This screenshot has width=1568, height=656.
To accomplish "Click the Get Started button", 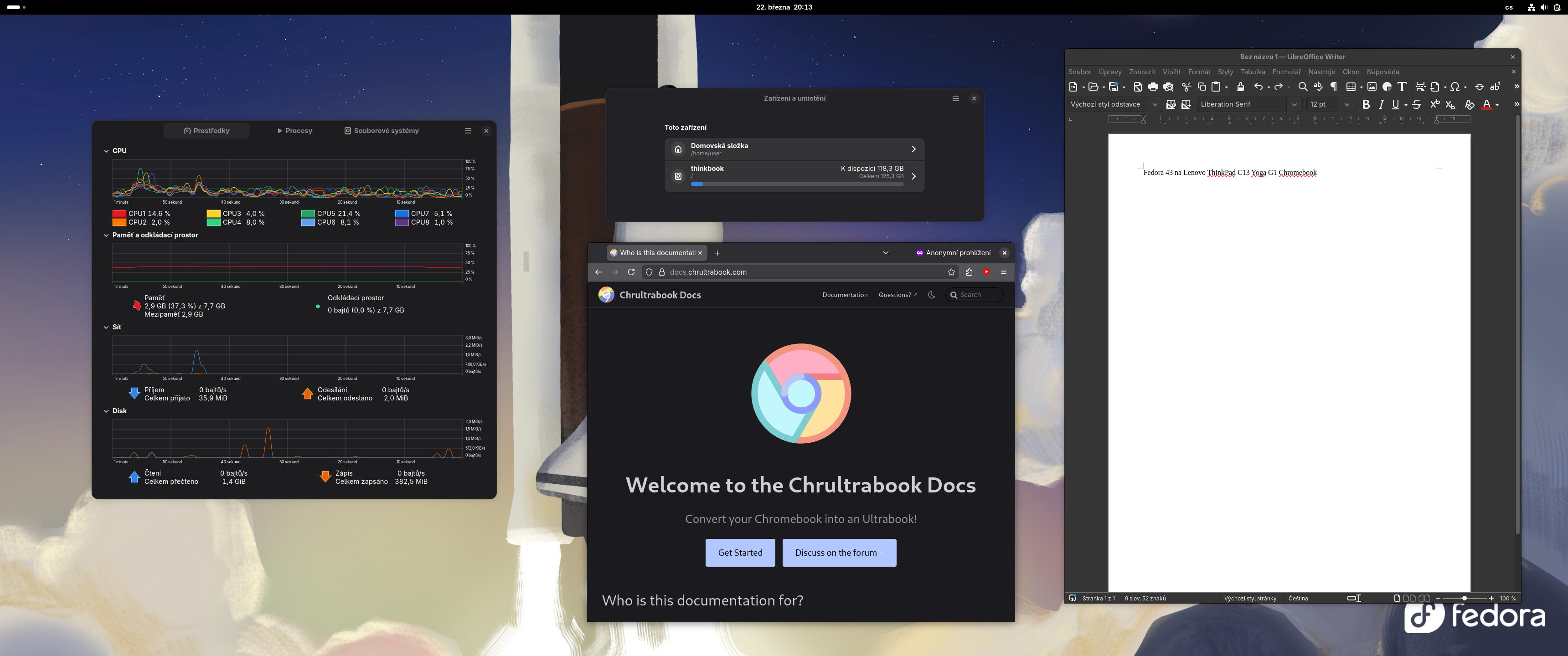I will pos(740,553).
